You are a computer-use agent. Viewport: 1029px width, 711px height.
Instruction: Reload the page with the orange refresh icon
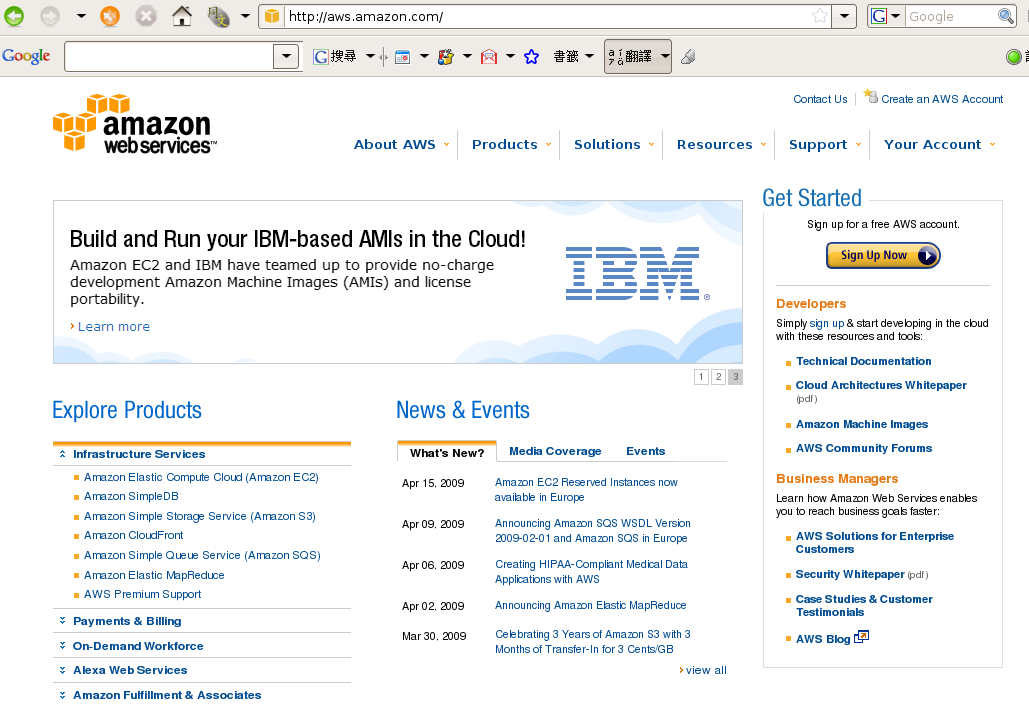110,15
